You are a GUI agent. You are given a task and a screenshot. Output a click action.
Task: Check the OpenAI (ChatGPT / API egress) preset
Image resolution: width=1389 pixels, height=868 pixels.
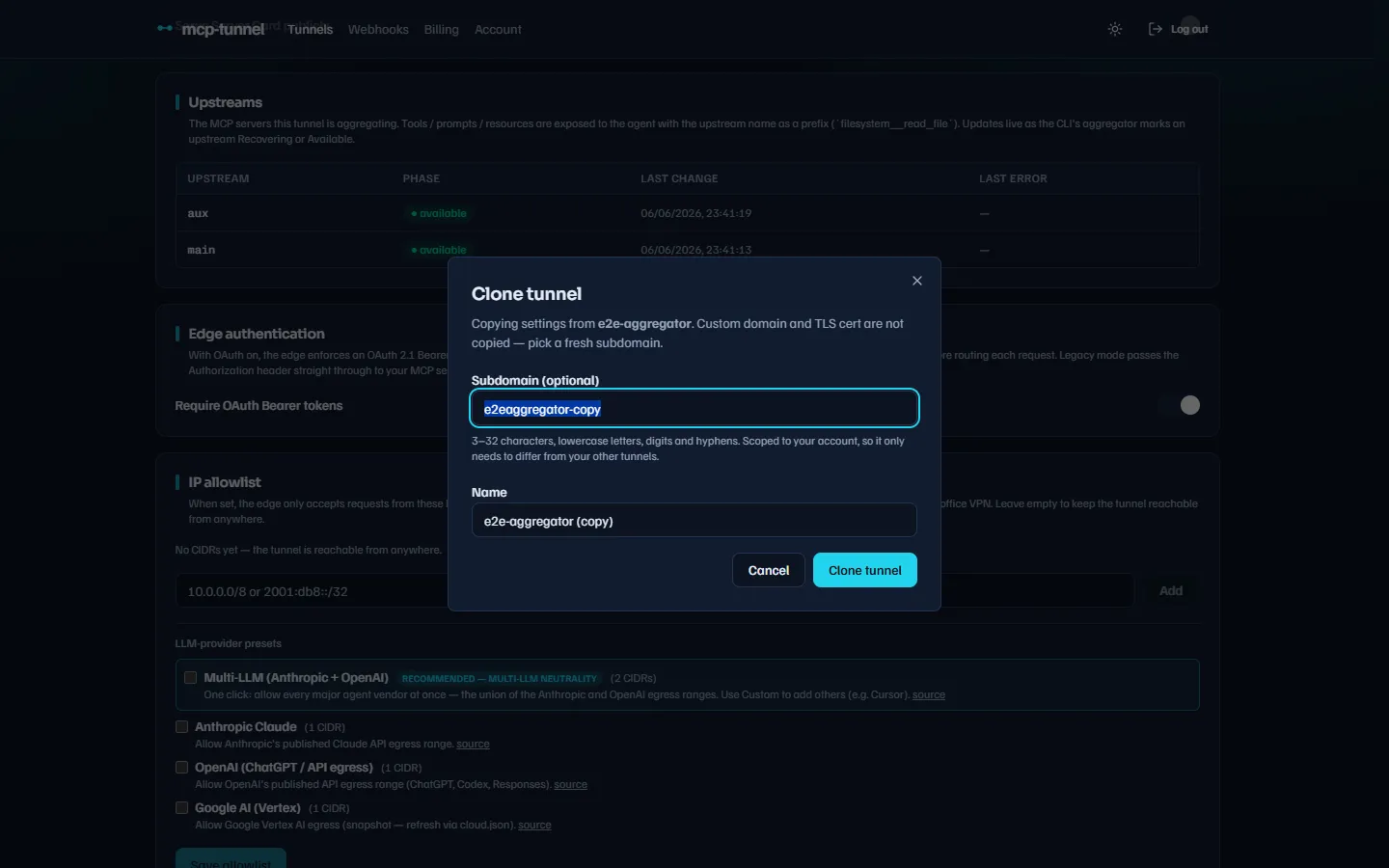181,767
